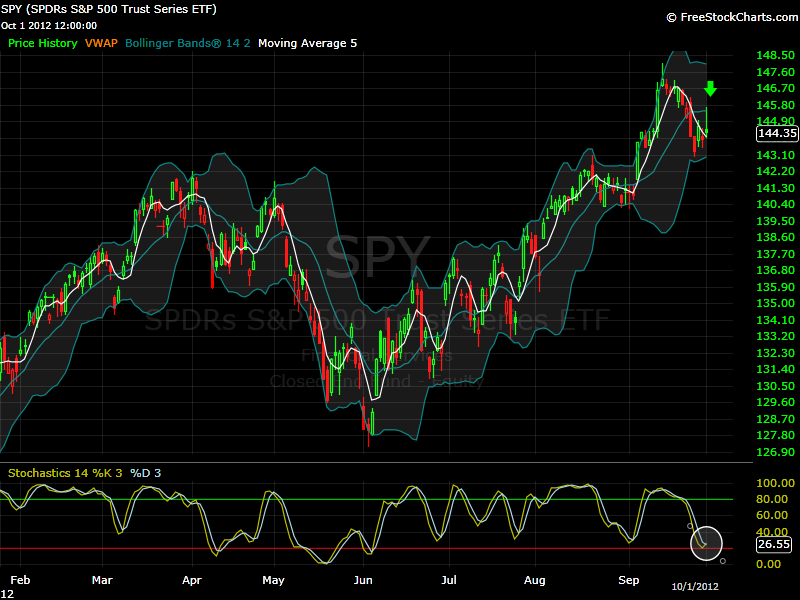Select the 126.90 price axis label
Viewport: 800px width, 600px height.
775,452
